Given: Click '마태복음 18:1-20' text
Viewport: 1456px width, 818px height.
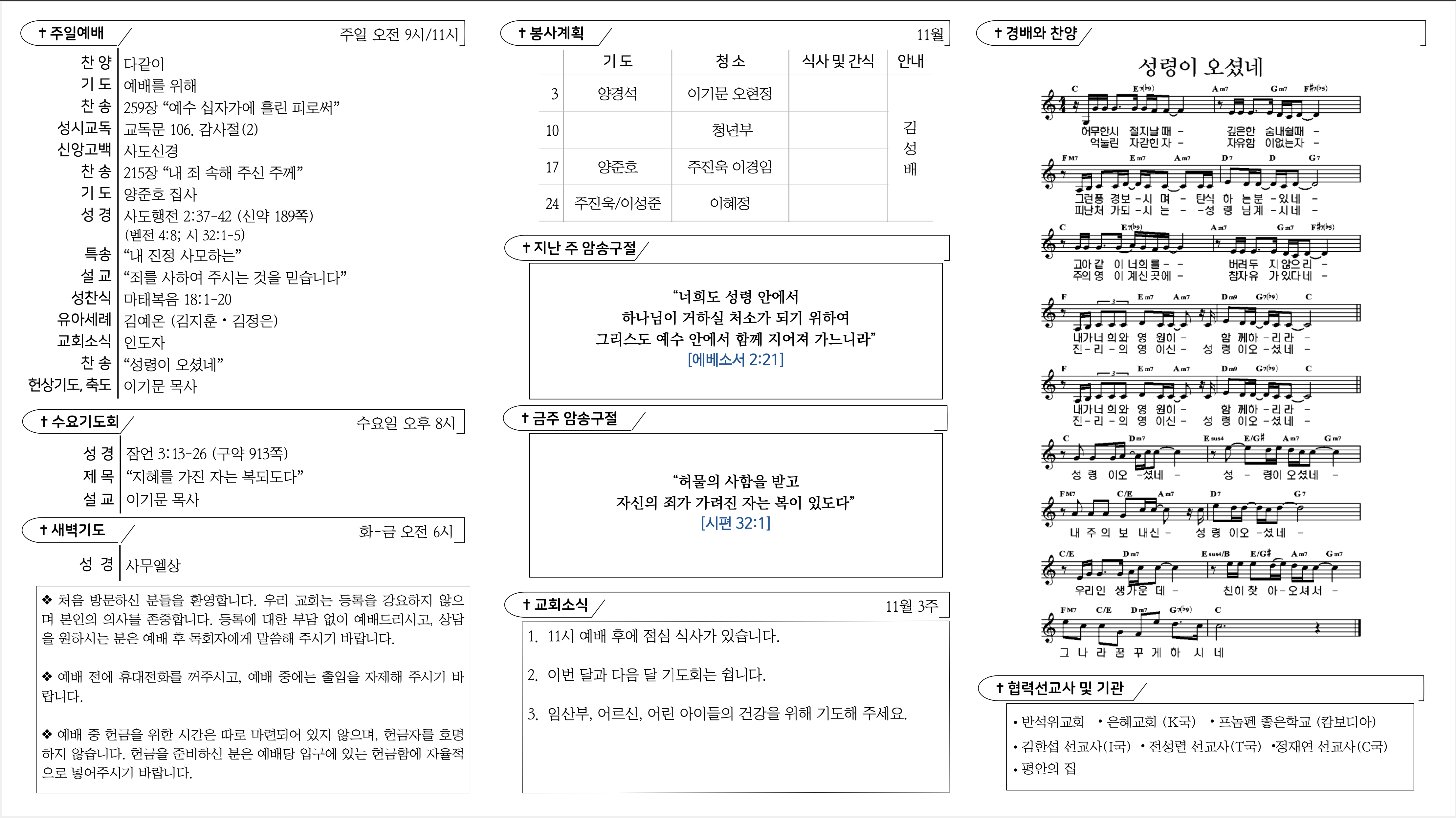Looking at the screenshot, I should point(177,299).
